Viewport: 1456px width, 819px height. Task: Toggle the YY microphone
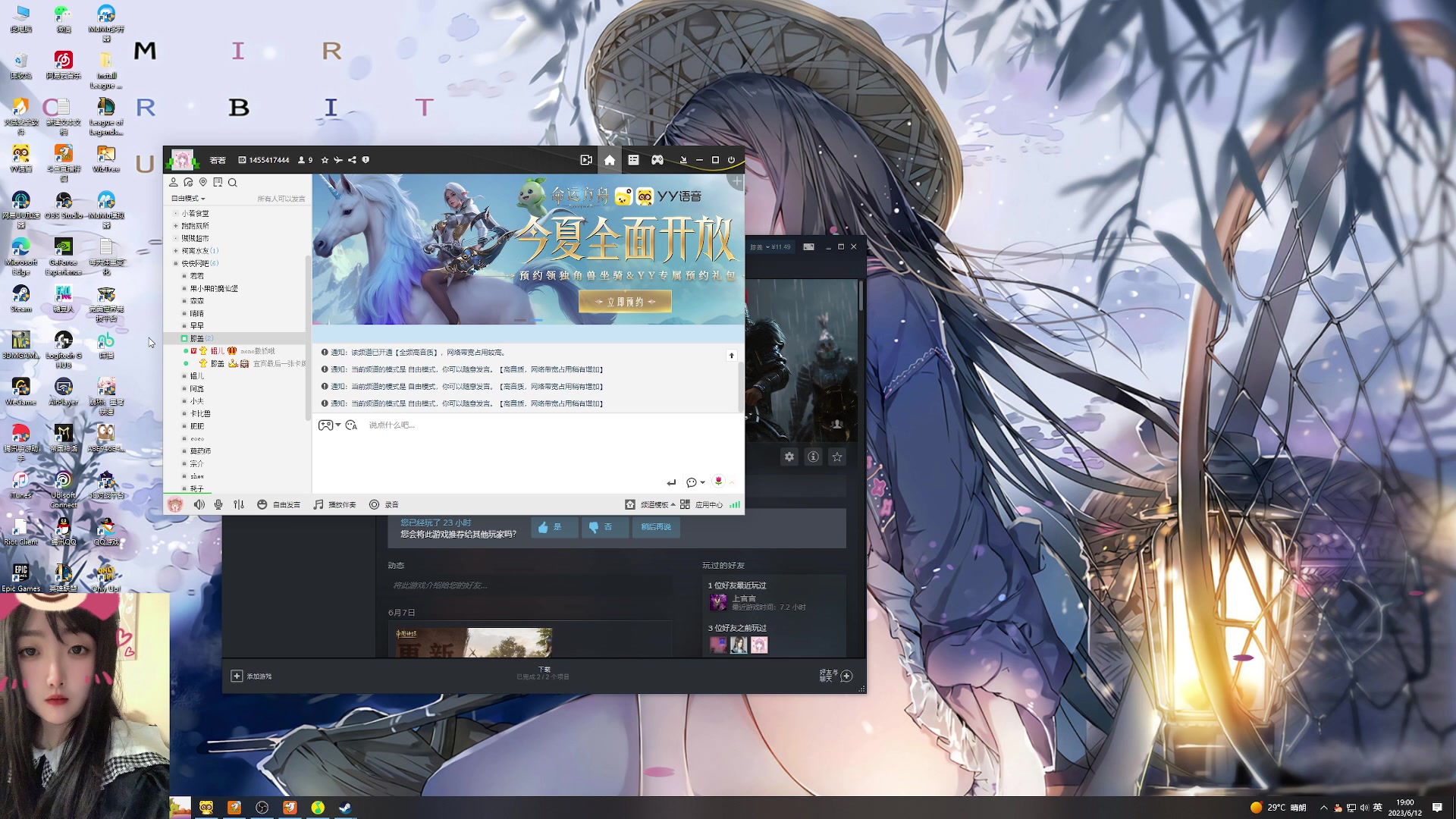(x=218, y=504)
